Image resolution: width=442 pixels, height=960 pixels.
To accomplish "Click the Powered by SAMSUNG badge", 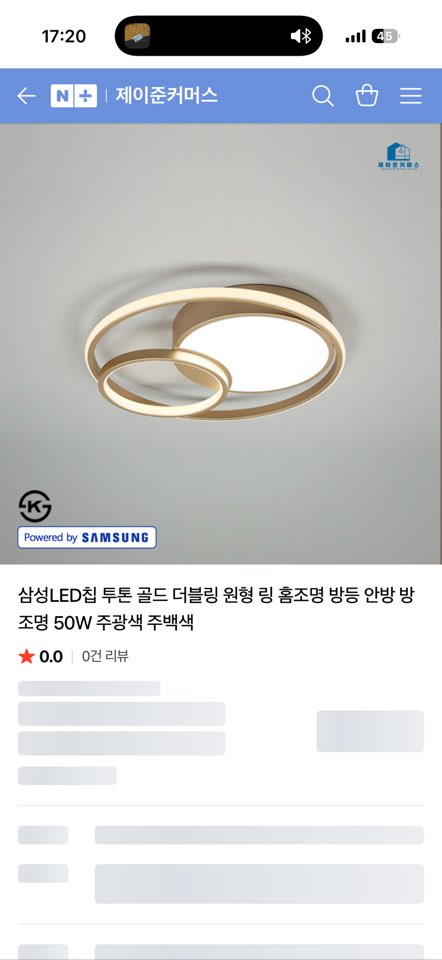I will click(x=87, y=538).
